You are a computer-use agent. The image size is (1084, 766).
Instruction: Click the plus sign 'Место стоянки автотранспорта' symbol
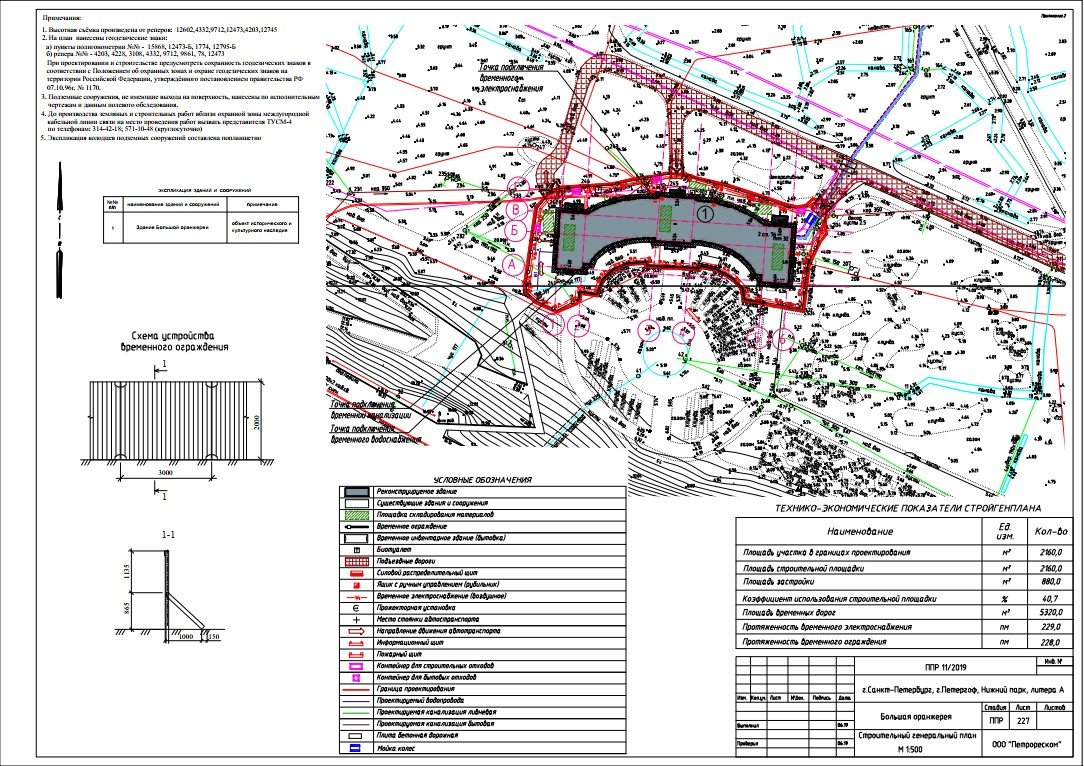(x=356, y=619)
